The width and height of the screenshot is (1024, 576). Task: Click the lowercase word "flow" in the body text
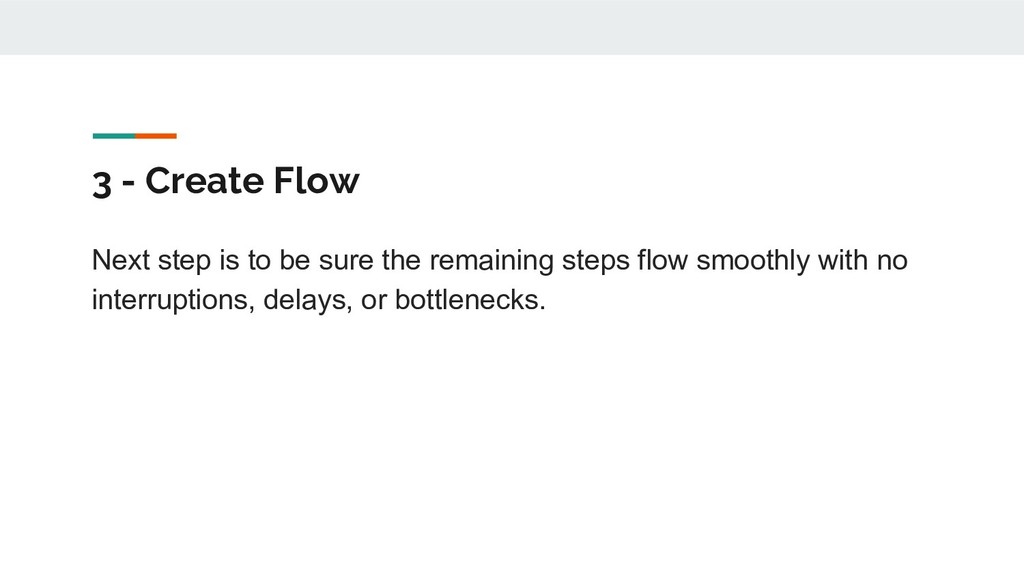[x=662, y=260]
